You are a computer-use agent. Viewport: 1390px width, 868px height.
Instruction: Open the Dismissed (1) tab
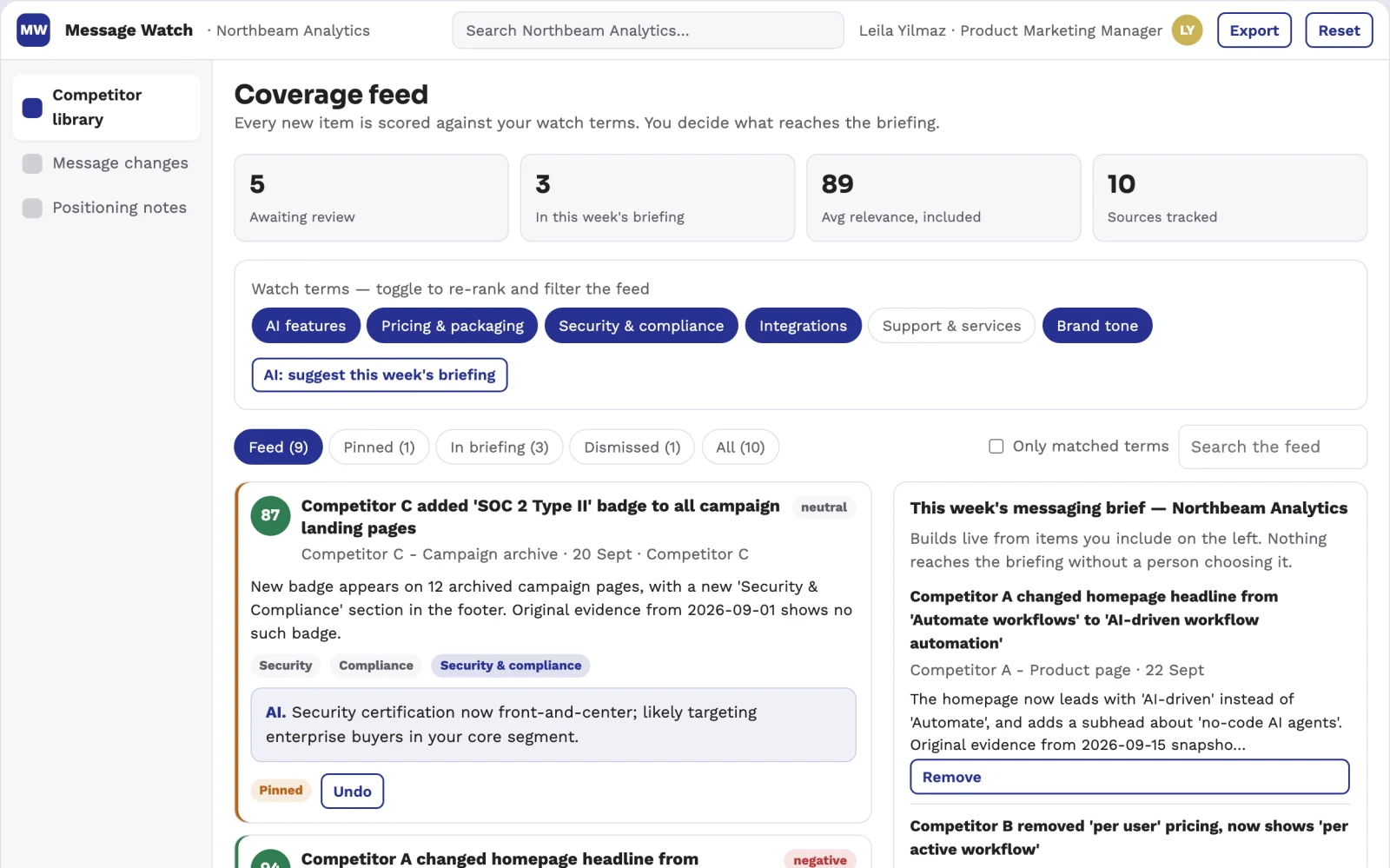(632, 447)
